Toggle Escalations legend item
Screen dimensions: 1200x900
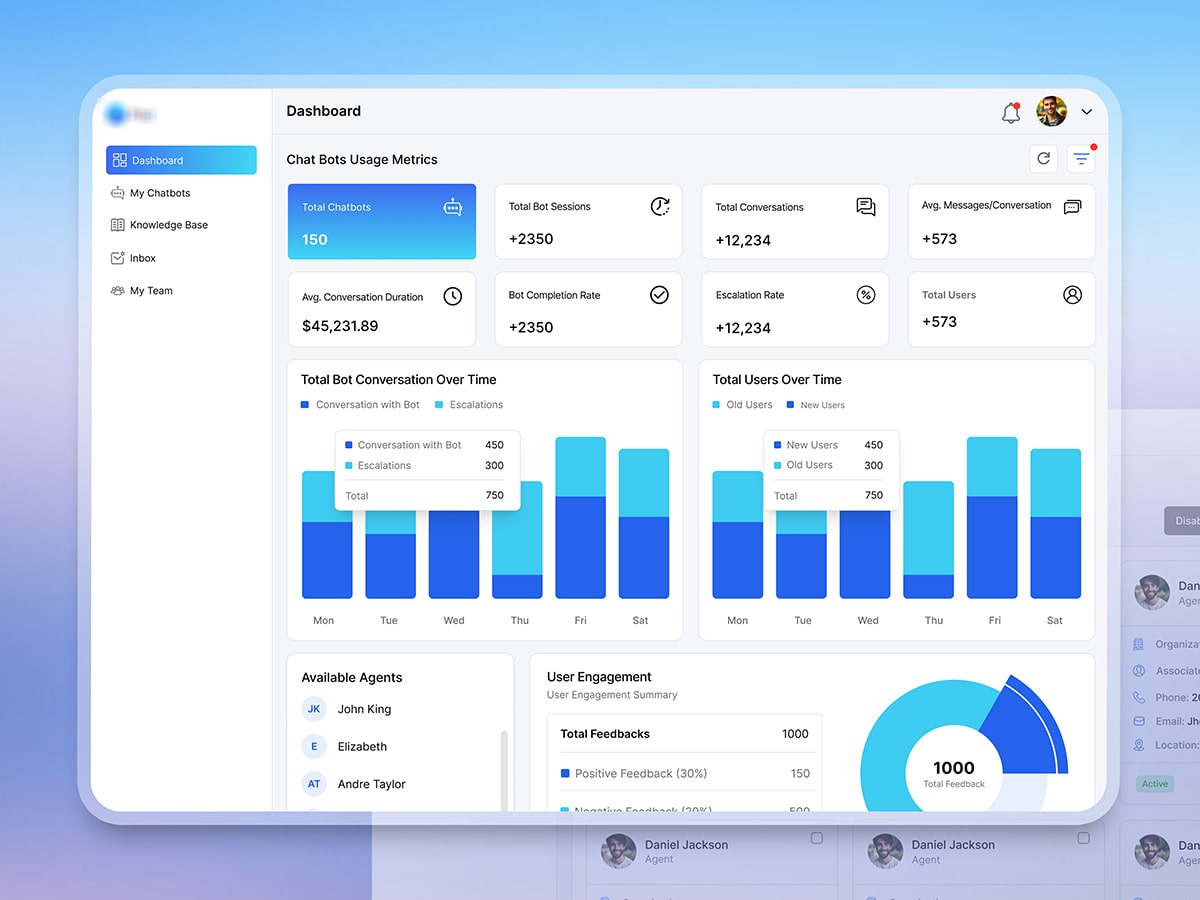pos(469,405)
